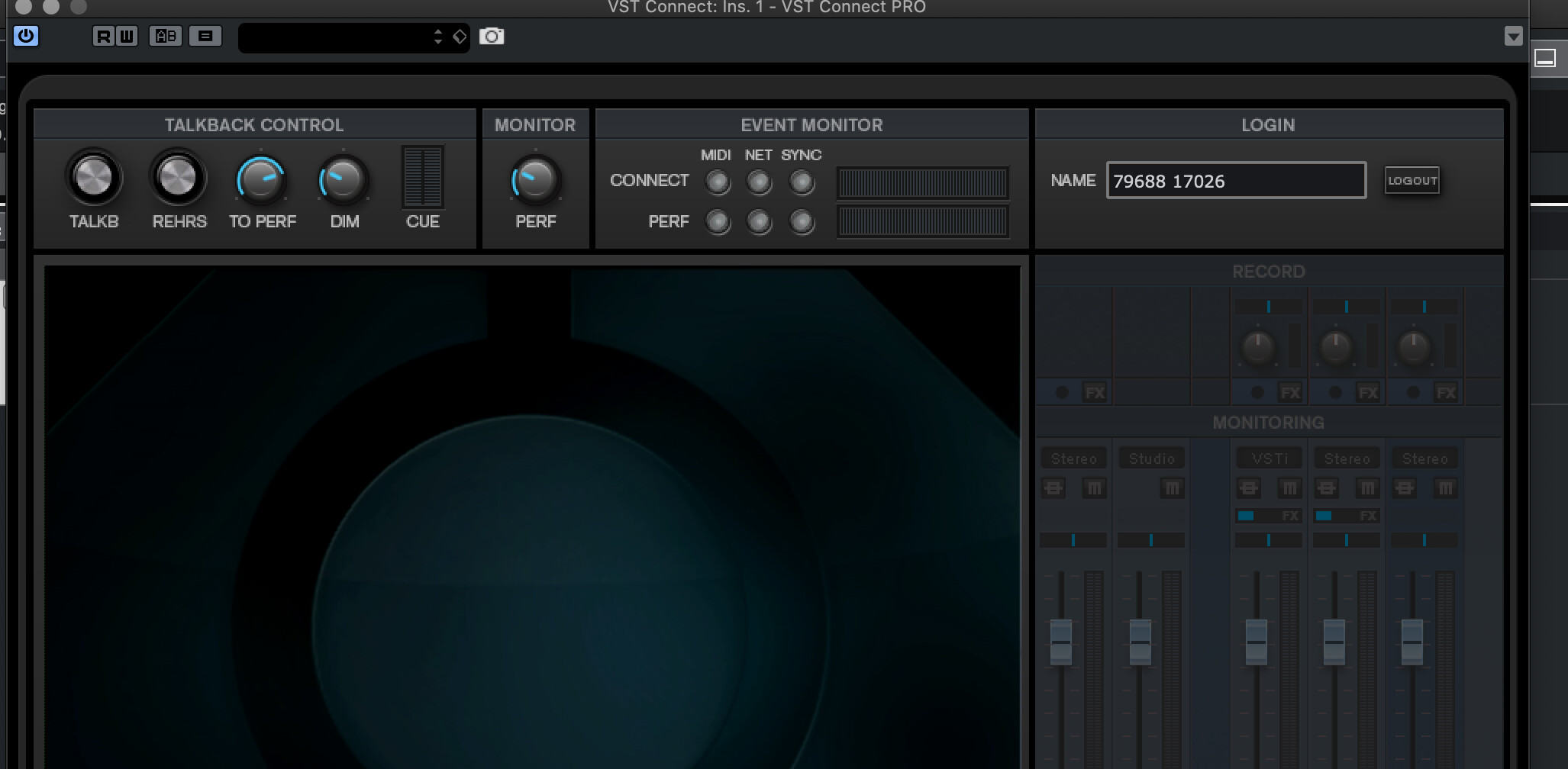Toggle the FX send on the VSTi channel
The height and width of the screenshot is (769, 1568).
pos(1269,516)
